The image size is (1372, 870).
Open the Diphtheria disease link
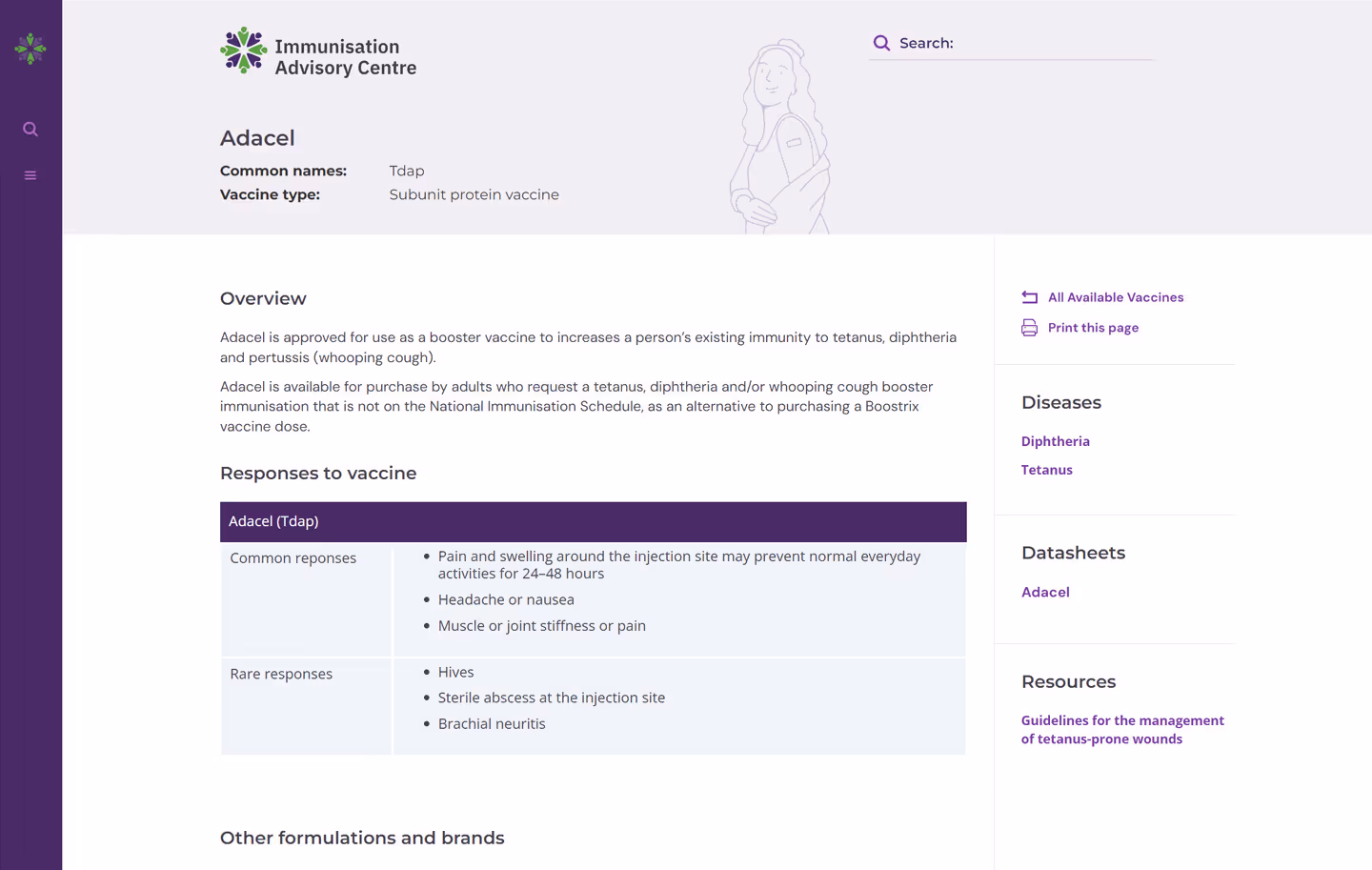[x=1055, y=441]
